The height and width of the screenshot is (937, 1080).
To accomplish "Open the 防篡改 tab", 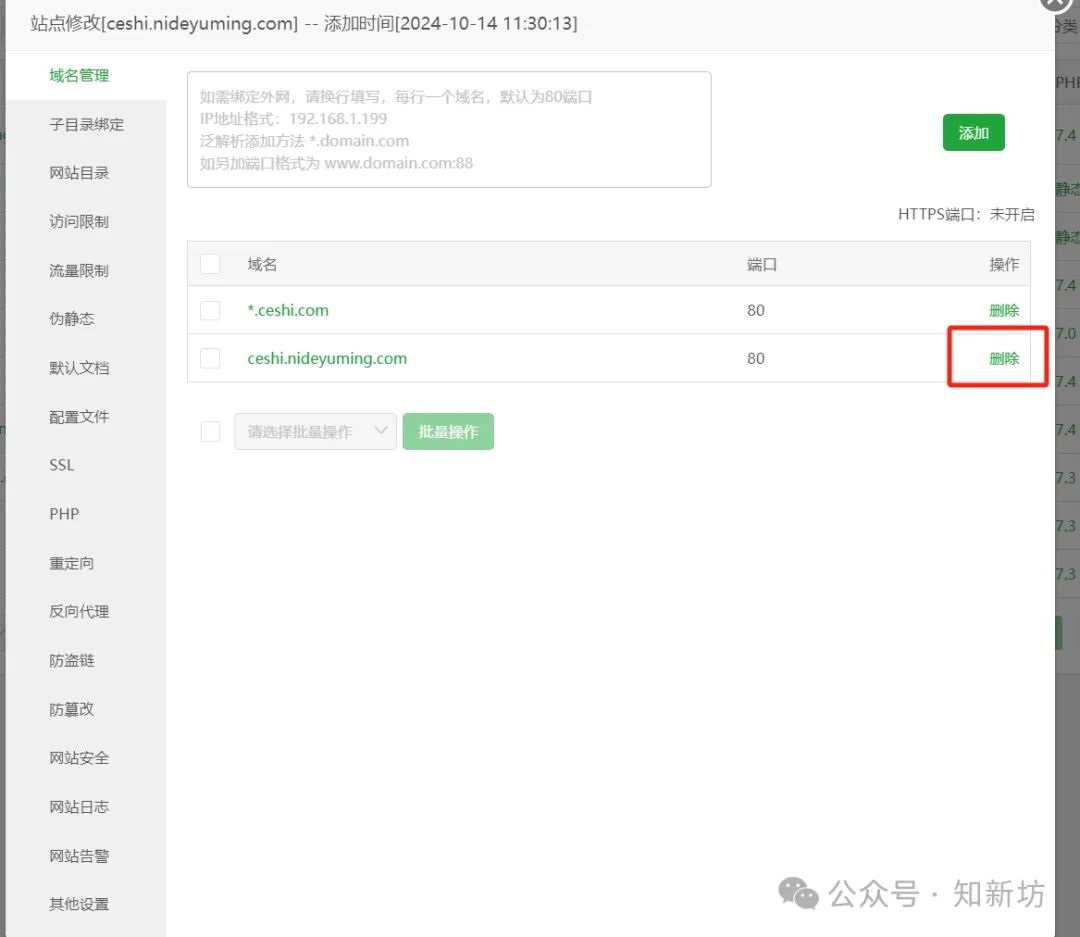I will point(71,709).
